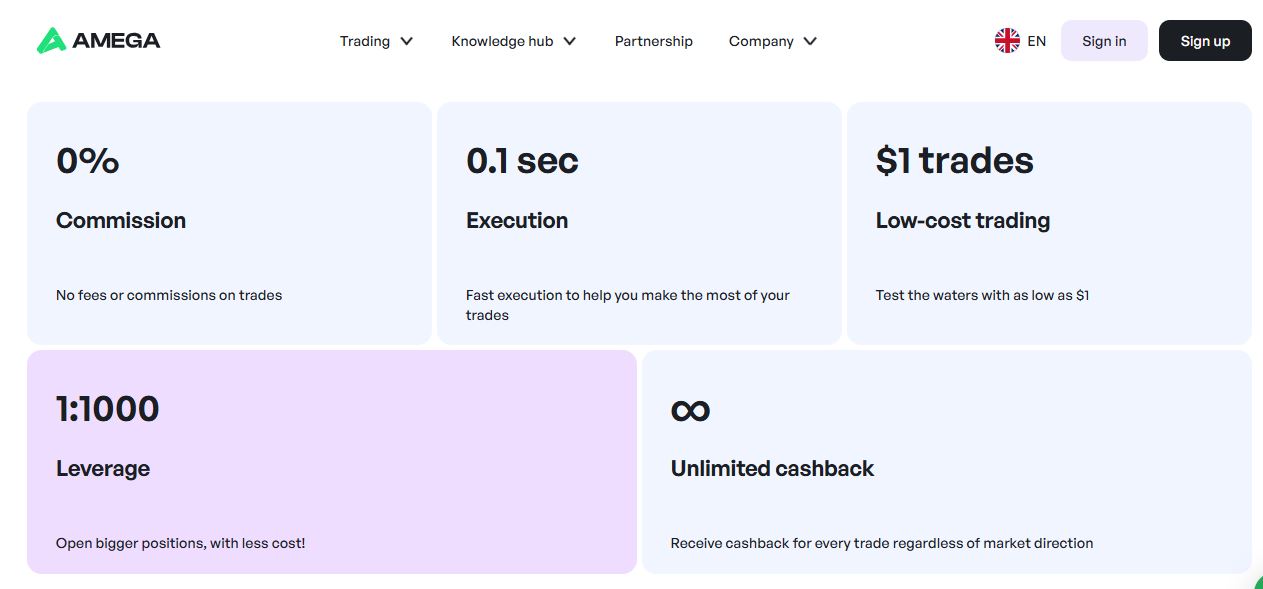1263x589 pixels.
Task: Click the UK flag language icon
Action: 1007,41
